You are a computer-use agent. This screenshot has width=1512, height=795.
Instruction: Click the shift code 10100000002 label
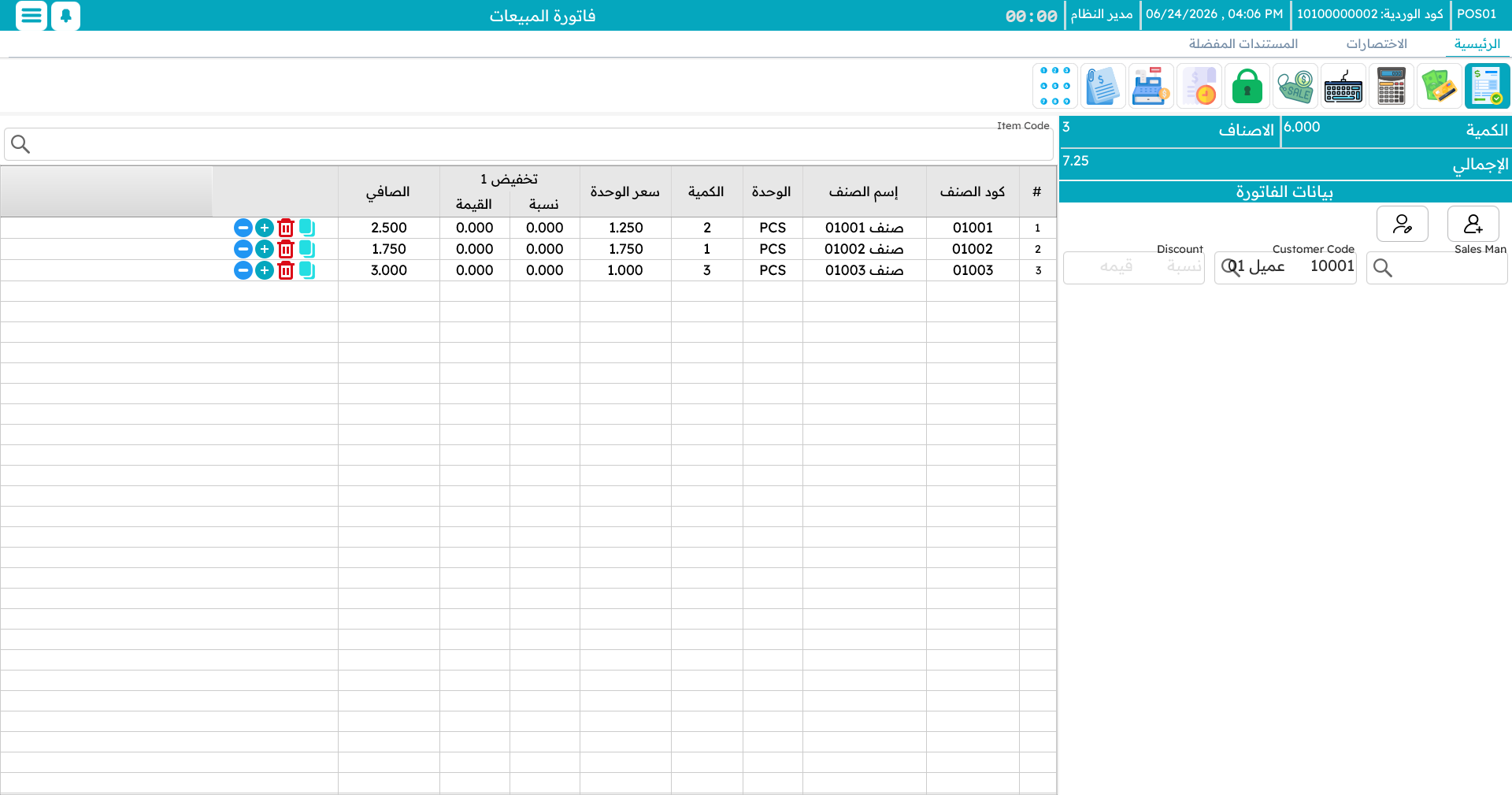(1370, 14)
